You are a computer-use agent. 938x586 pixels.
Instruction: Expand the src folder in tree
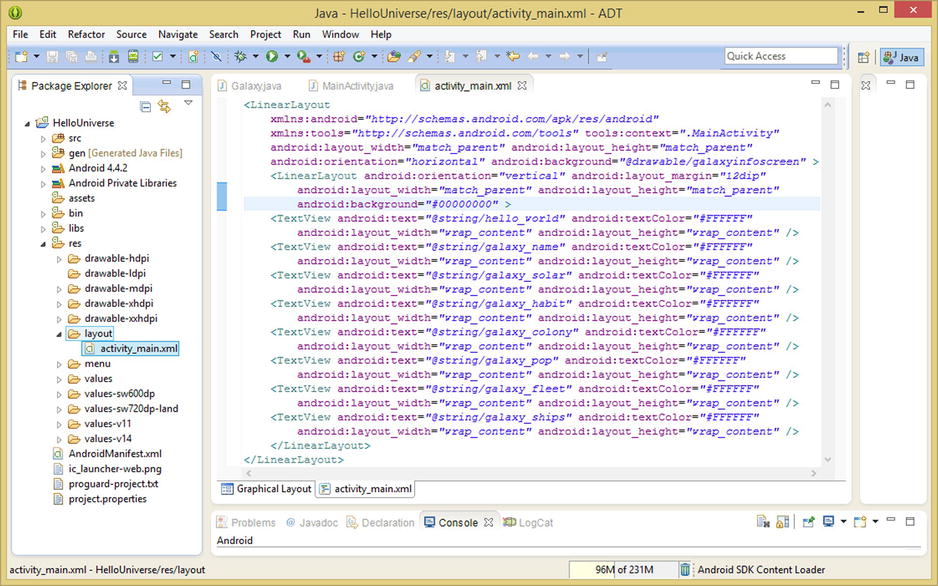(43, 138)
